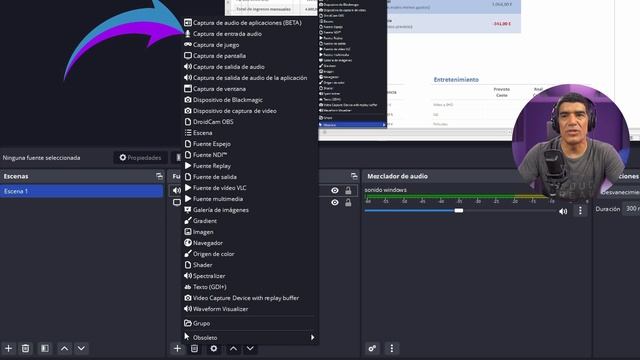
Task: Move scene up arrow in Escenas panel
Action: coord(64,348)
